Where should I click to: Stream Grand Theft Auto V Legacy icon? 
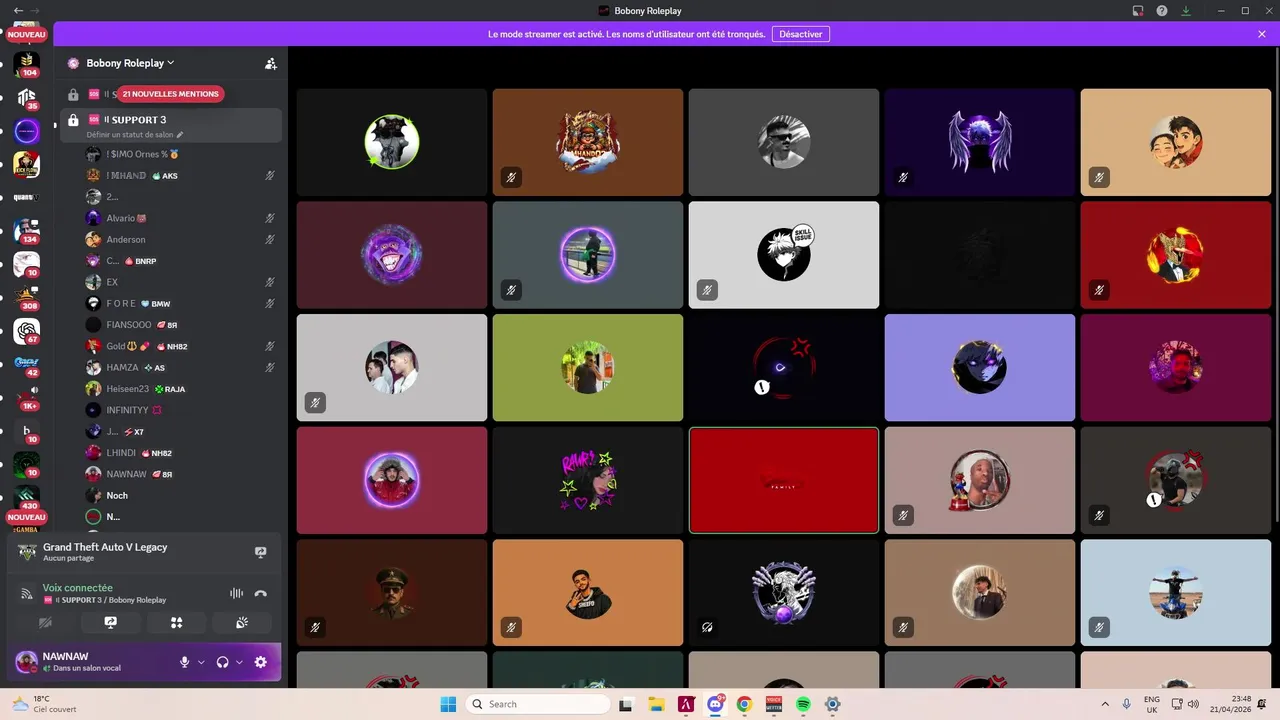click(x=261, y=552)
